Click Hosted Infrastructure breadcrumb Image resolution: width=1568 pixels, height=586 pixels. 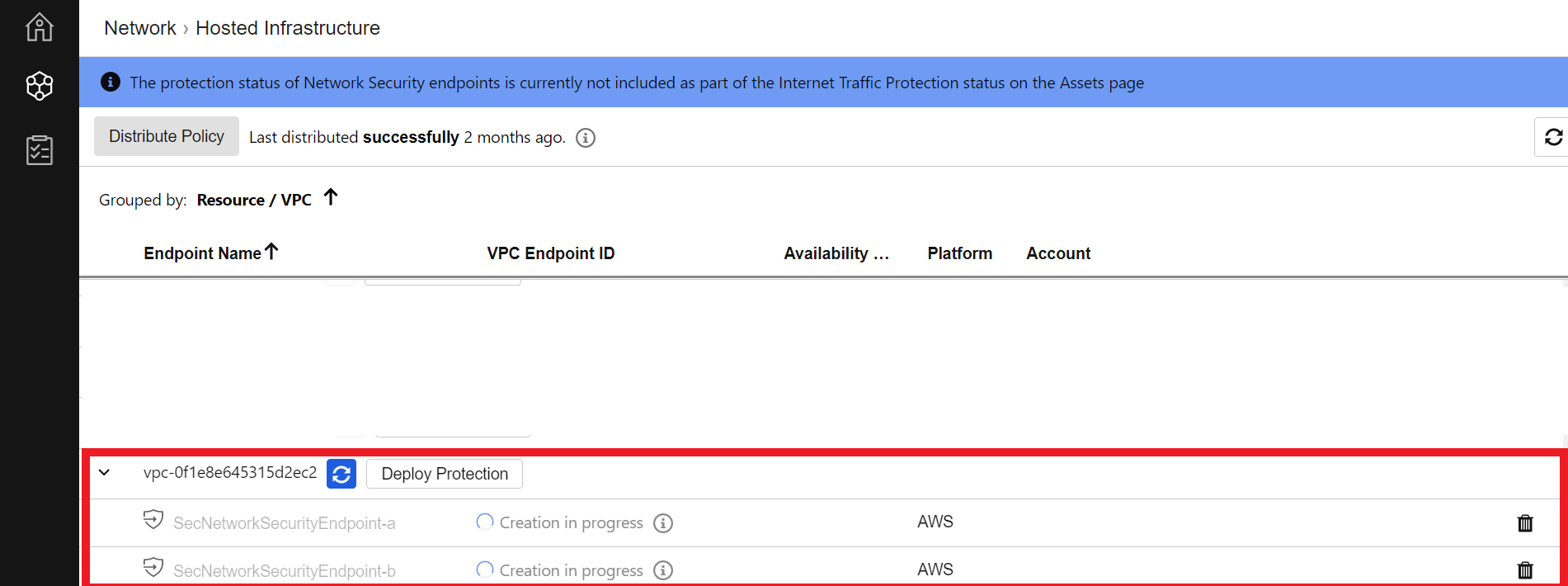(288, 28)
